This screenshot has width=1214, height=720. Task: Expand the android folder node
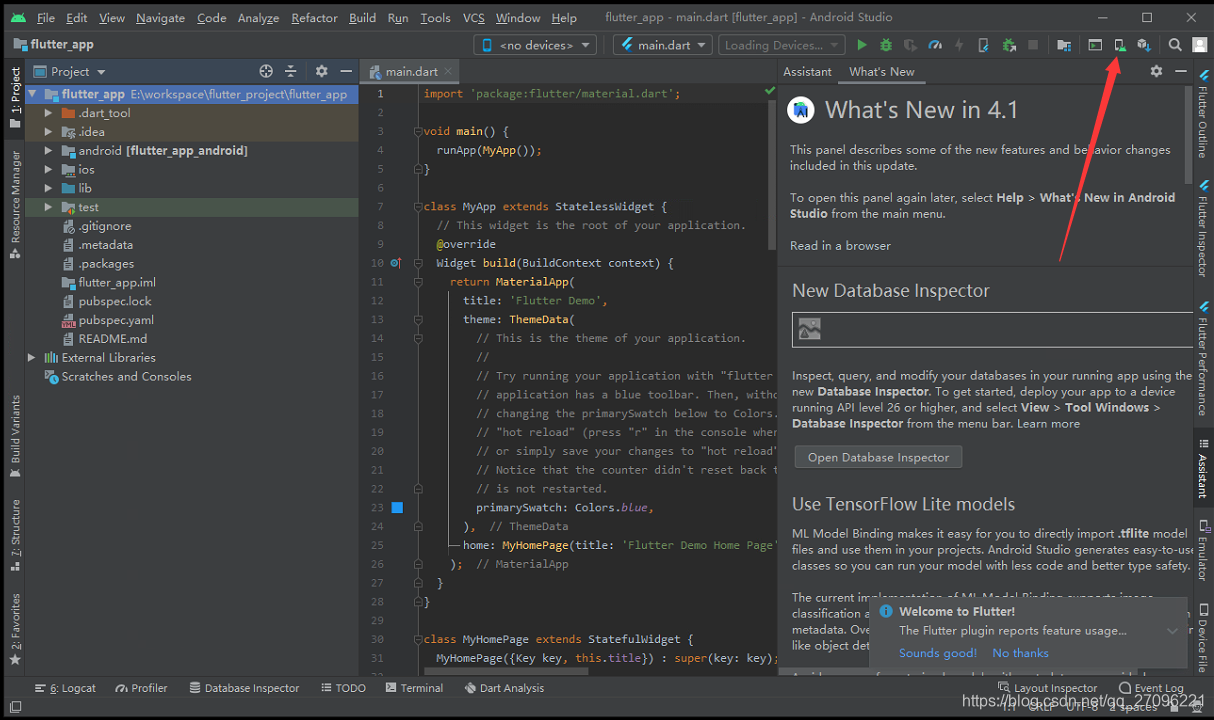click(x=48, y=151)
